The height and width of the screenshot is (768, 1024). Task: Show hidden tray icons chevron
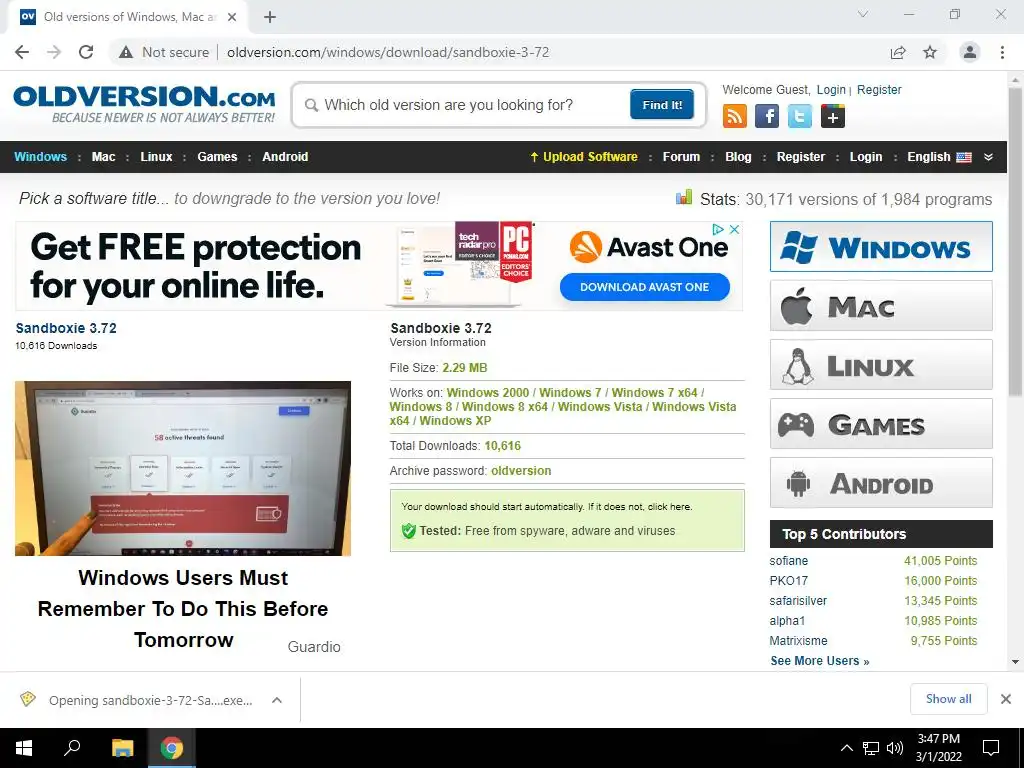[846, 748]
